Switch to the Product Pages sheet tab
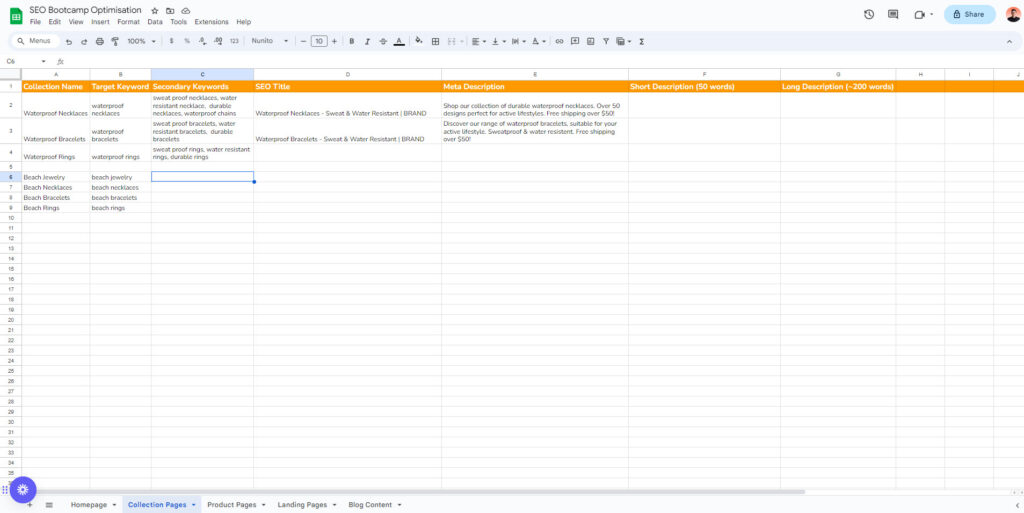The width and height of the screenshot is (1024, 513). (x=231, y=505)
